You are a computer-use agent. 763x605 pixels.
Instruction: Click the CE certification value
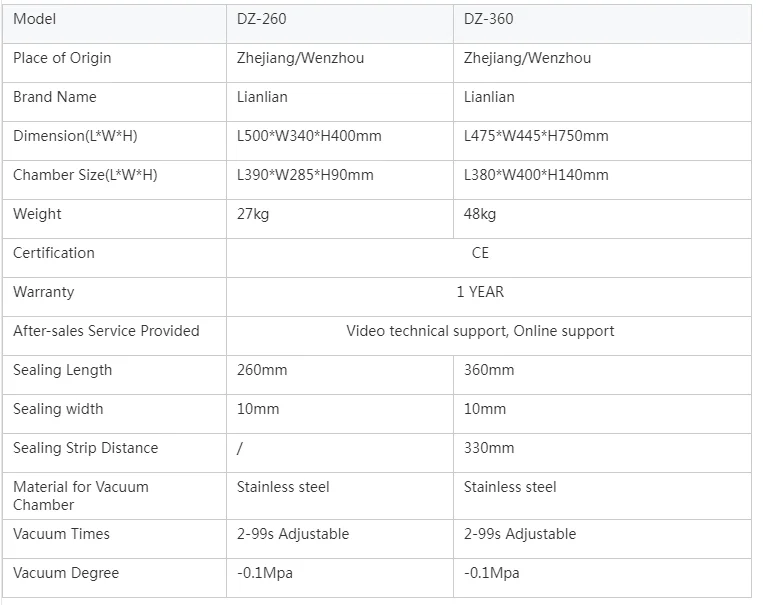(480, 253)
